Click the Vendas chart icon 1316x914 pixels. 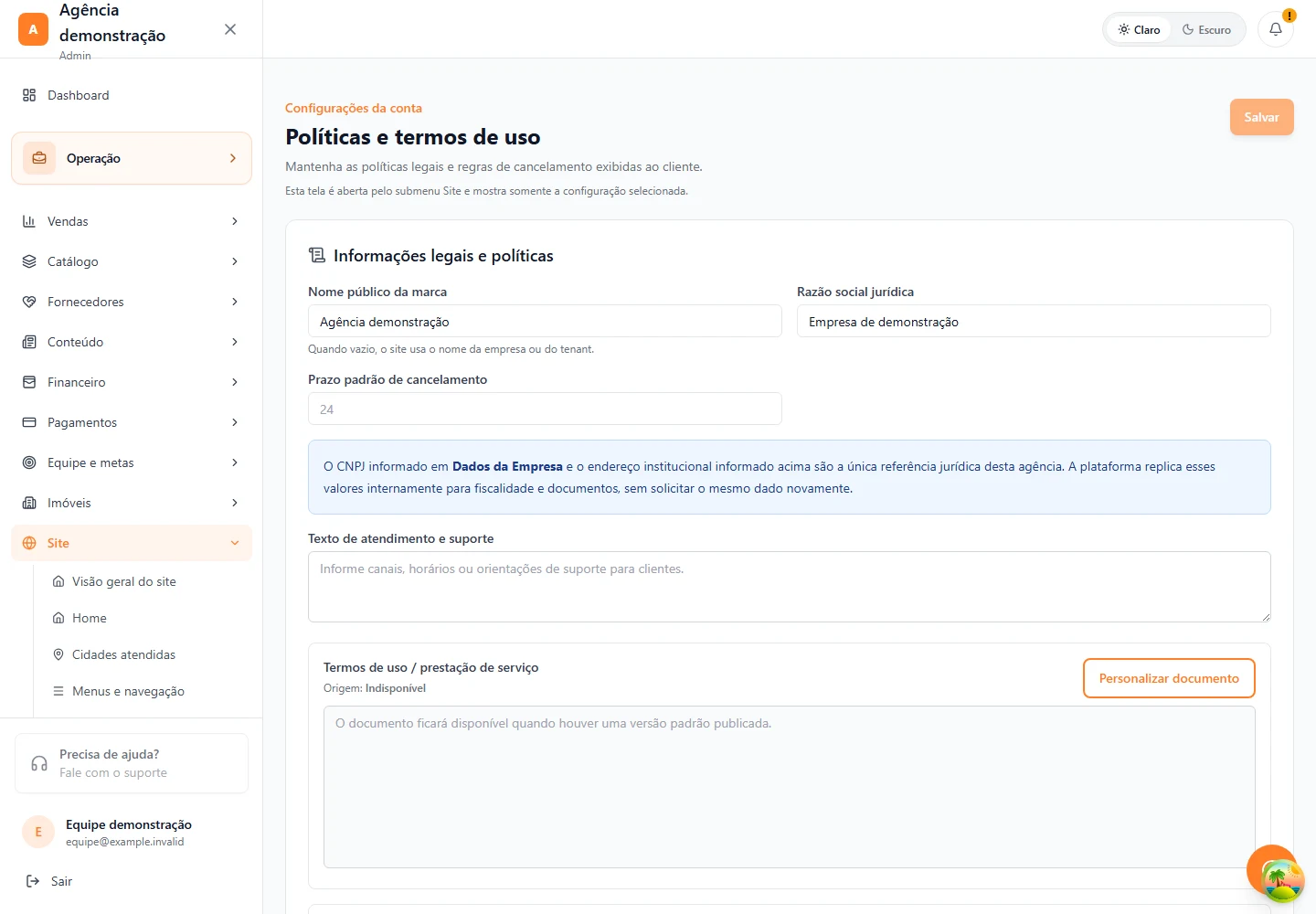29,221
